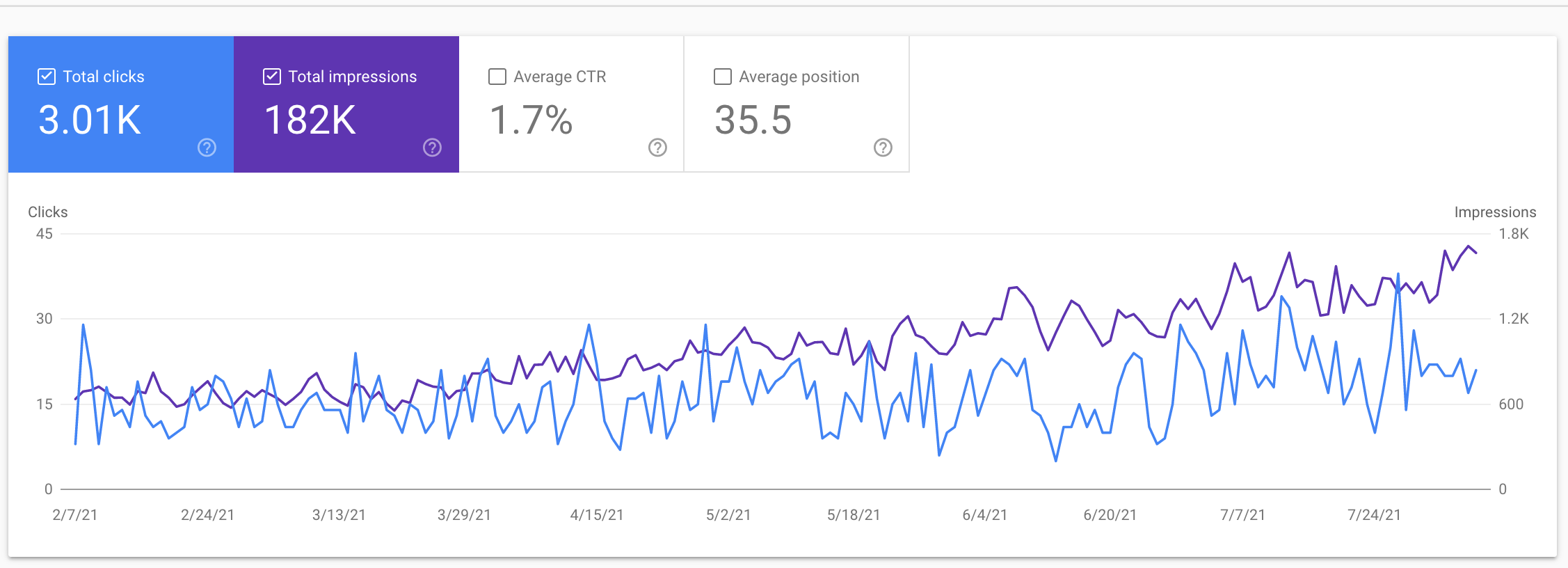Select the 3.01K total clicks value
This screenshot has width=1568, height=568.
click(90, 120)
